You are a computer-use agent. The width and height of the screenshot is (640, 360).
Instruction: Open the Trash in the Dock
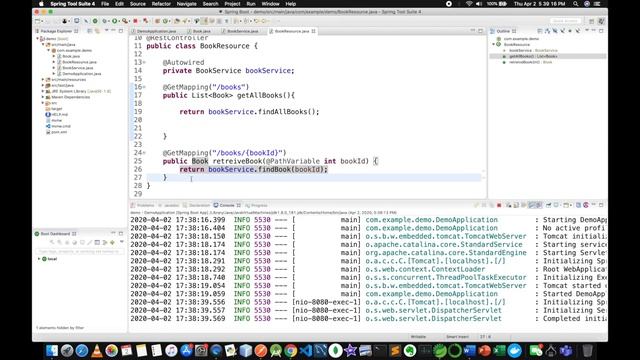587,350
